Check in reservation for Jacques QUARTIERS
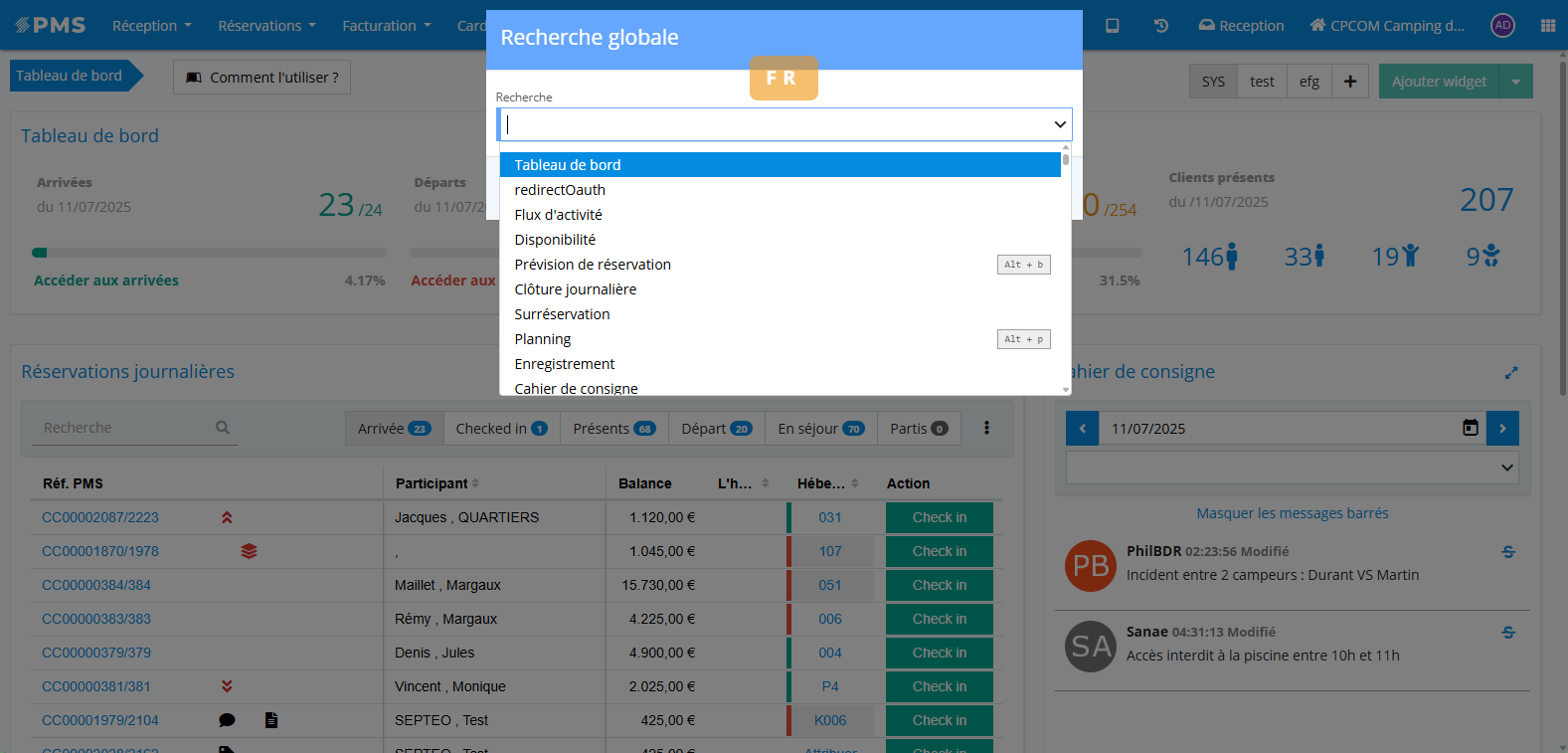The image size is (1568, 753). point(939,517)
